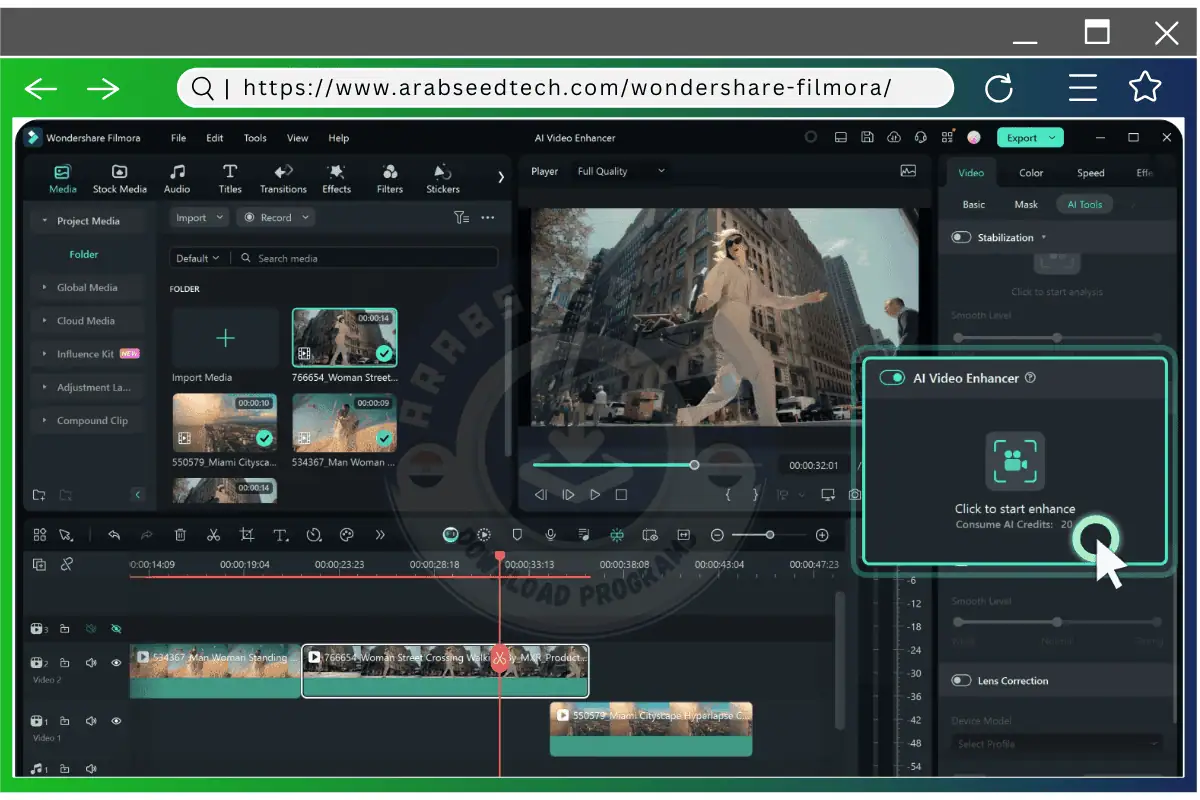Viewport: 1200px width, 800px height.
Task: Open the Full Quality player dropdown
Action: (619, 170)
